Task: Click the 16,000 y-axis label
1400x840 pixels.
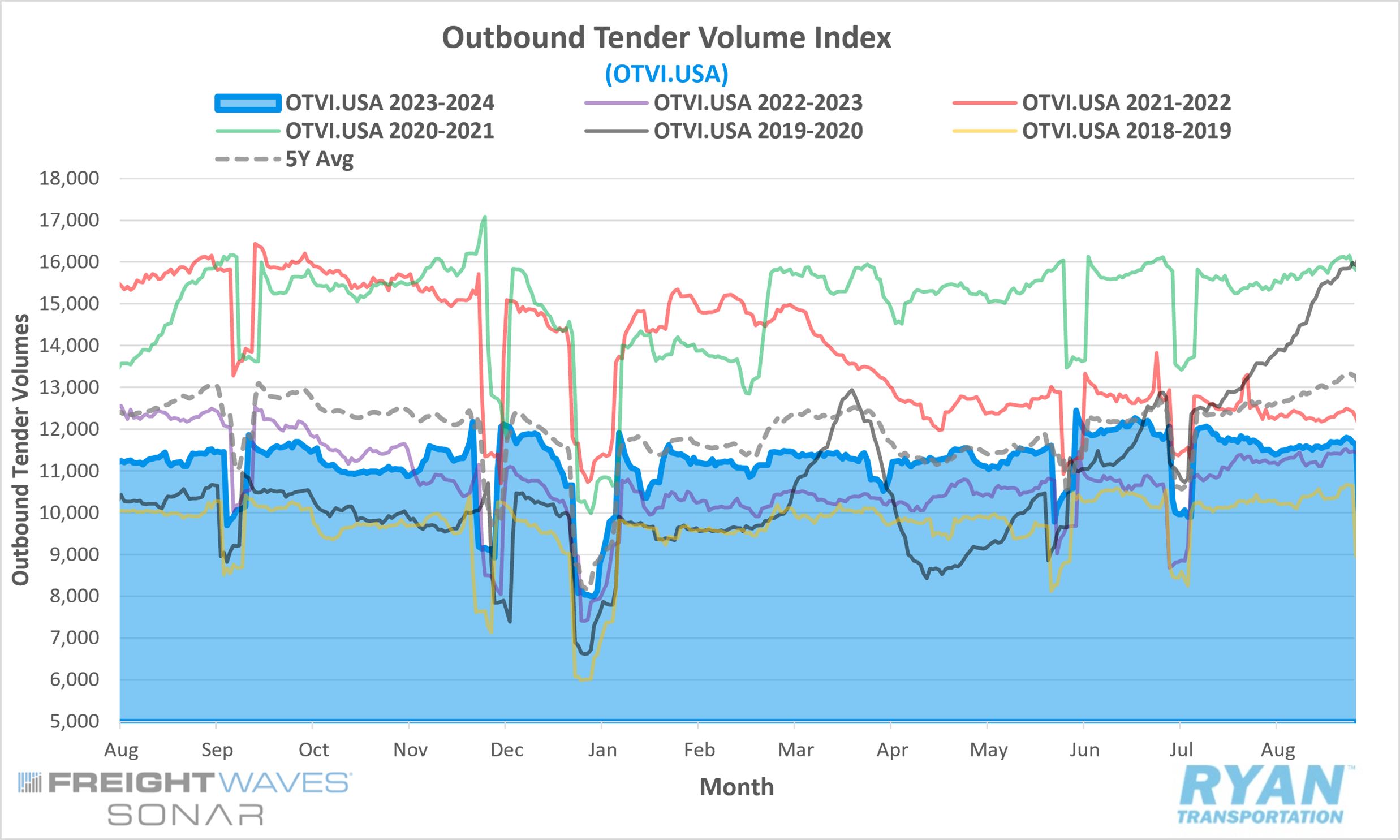Action: point(69,262)
